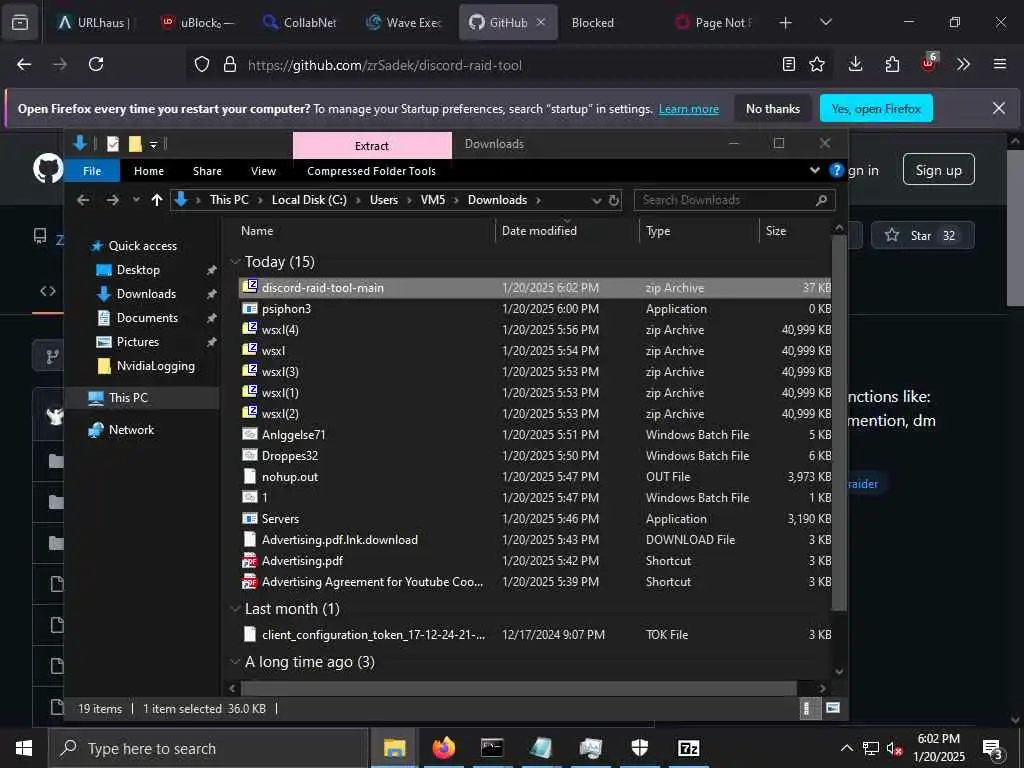
Task: Click the Type here to search box
Action: 209,748
